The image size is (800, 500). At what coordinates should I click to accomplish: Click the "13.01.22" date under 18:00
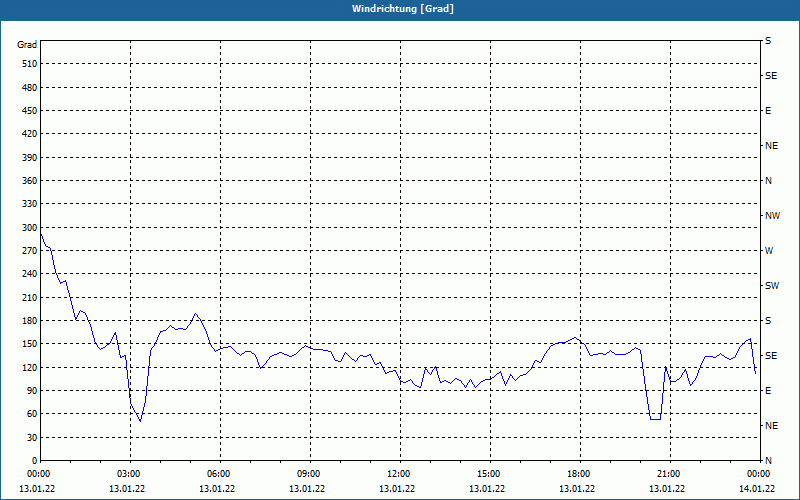point(577,489)
